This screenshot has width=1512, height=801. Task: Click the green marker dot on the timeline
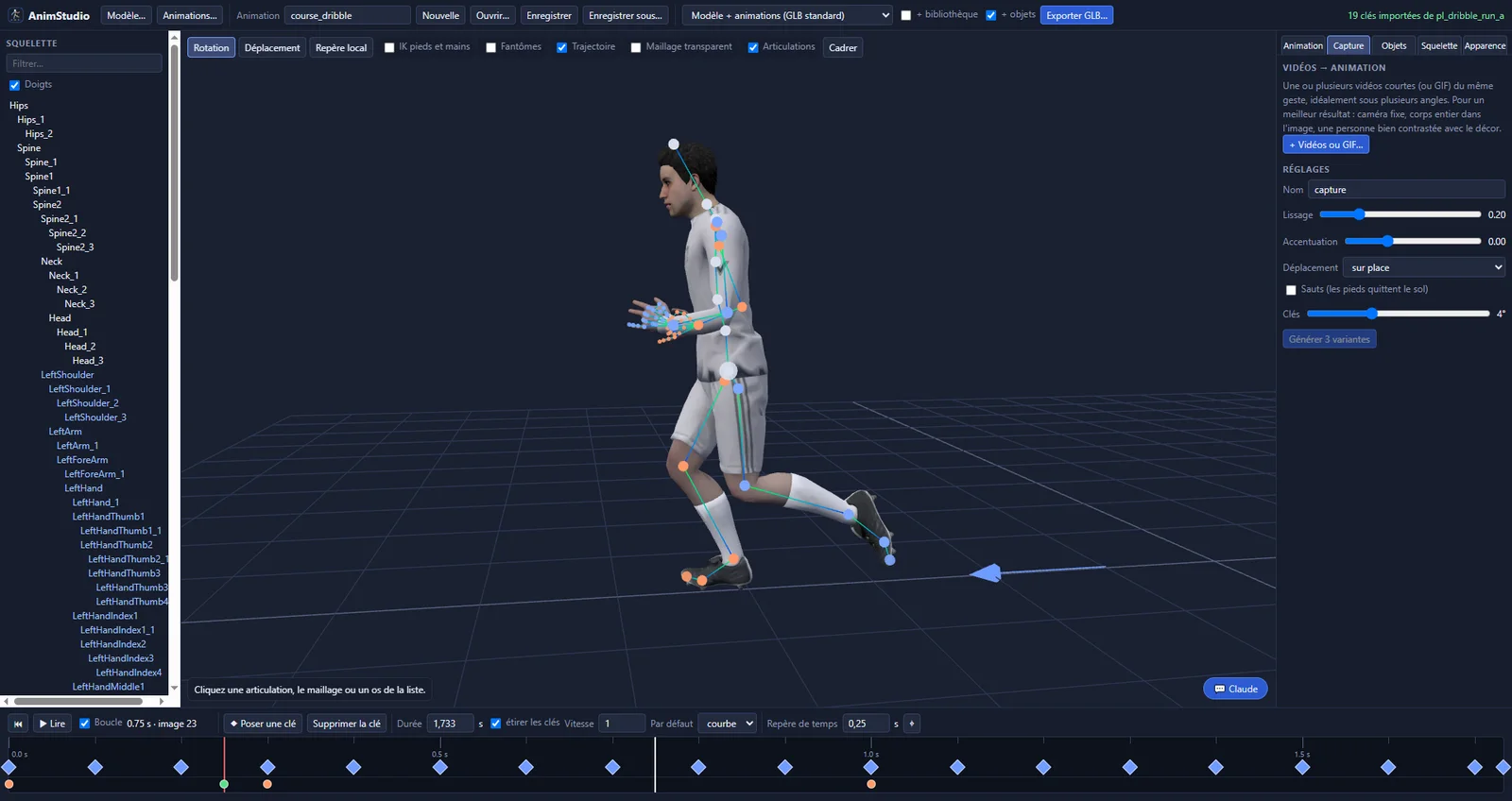(224, 784)
